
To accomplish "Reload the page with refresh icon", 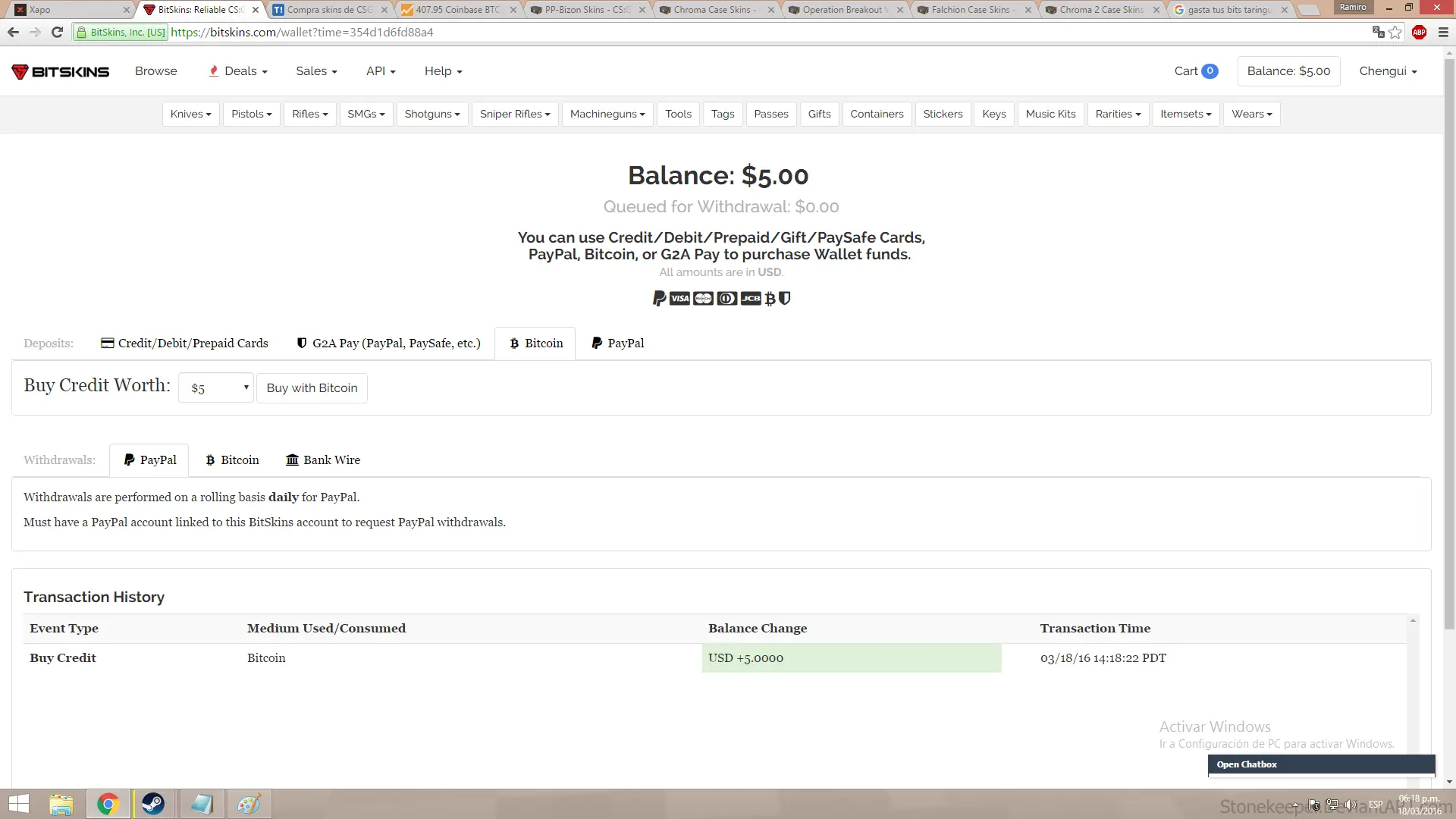I will [x=57, y=33].
